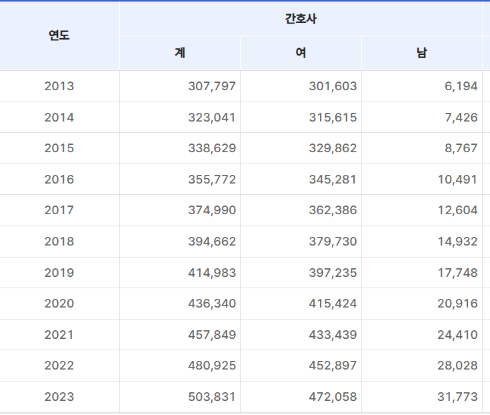Click the female value 452,897

(x=333, y=366)
